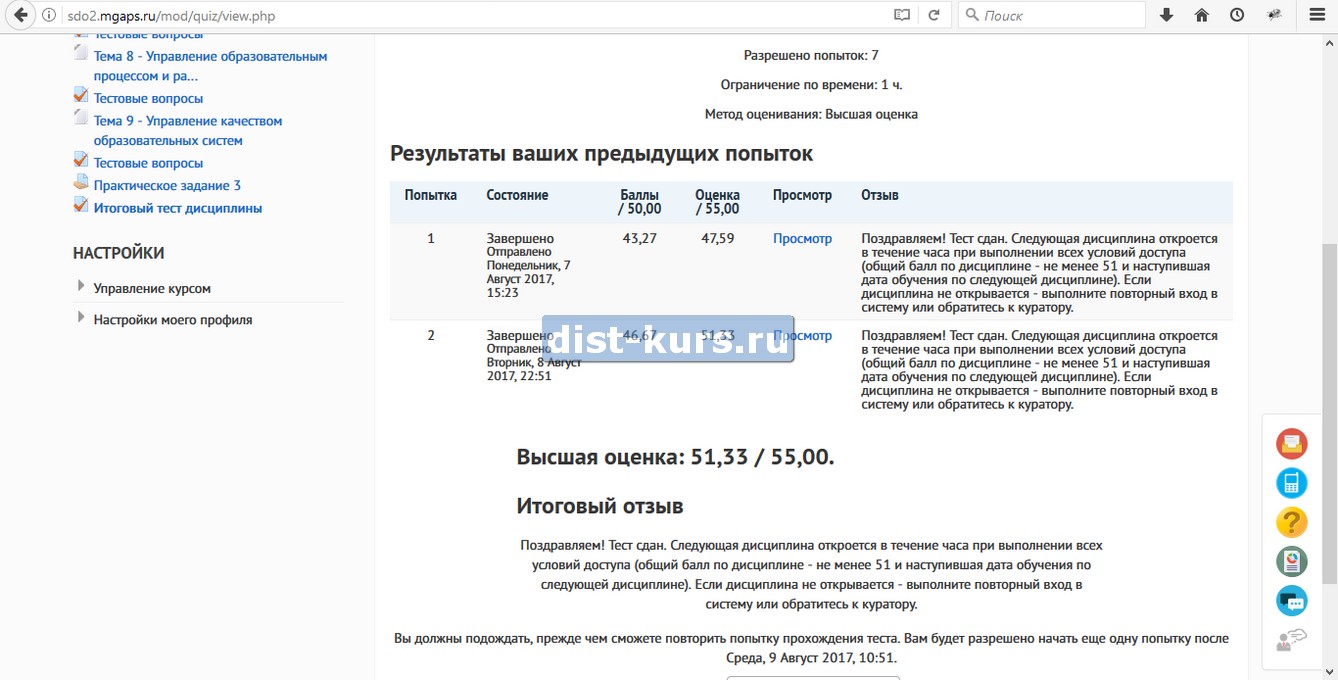Viewport: 1338px width, 680px height.
Task: Click Ограничение по времени: 1 ч. text
Action: 811,85
